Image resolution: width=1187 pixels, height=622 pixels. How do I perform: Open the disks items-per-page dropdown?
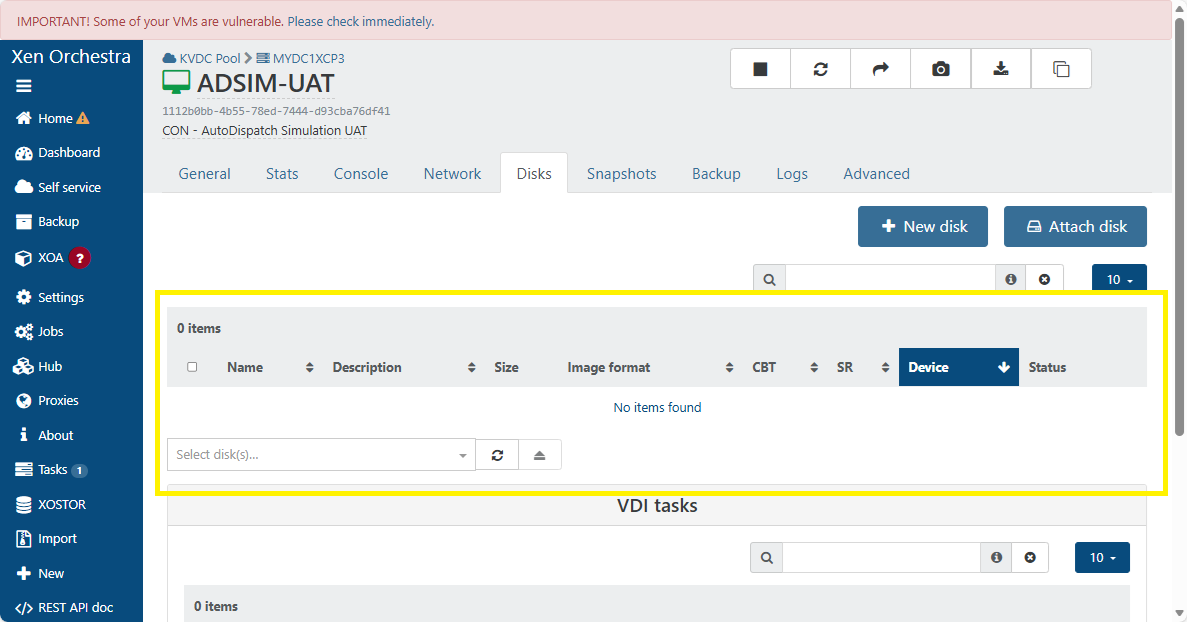pos(1119,280)
